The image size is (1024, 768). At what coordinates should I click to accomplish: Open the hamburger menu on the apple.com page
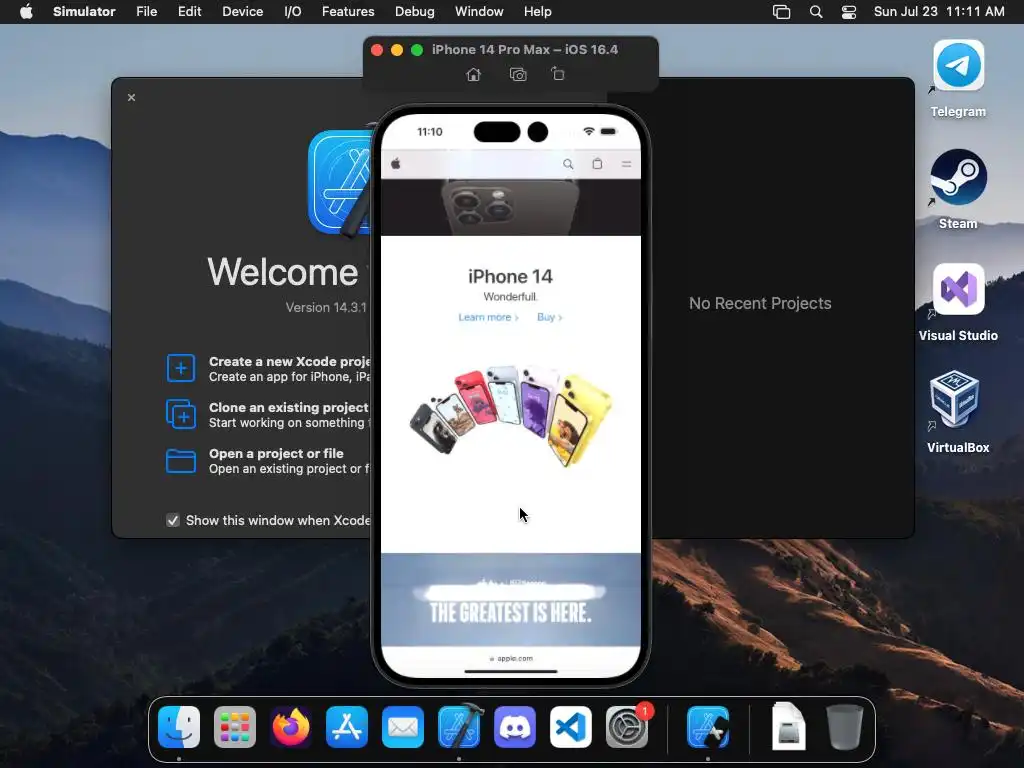[x=626, y=164]
